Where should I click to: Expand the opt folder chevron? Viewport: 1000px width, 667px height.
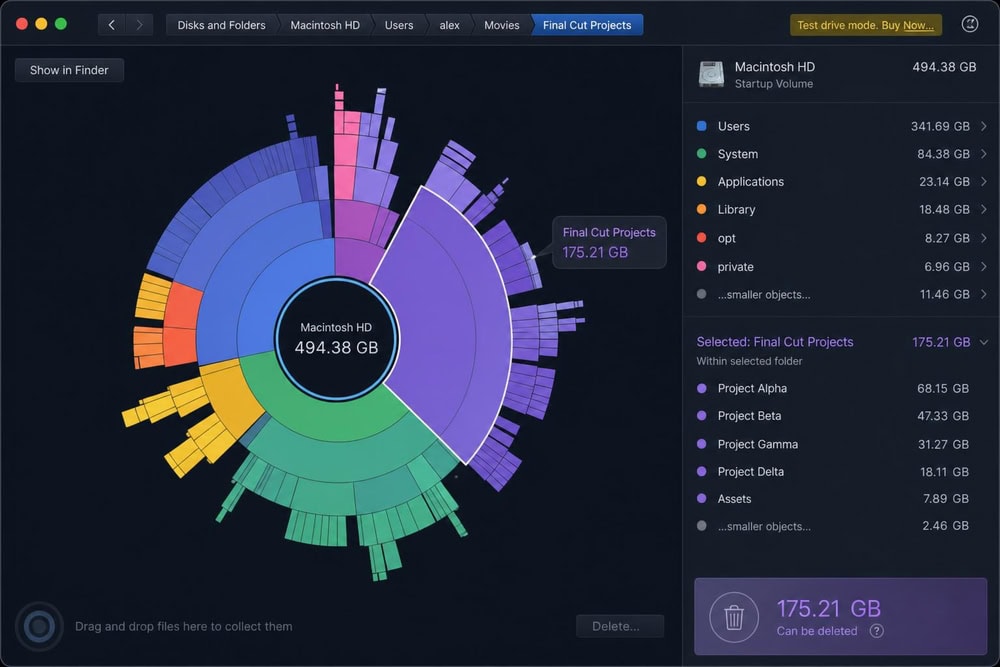coord(984,238)
